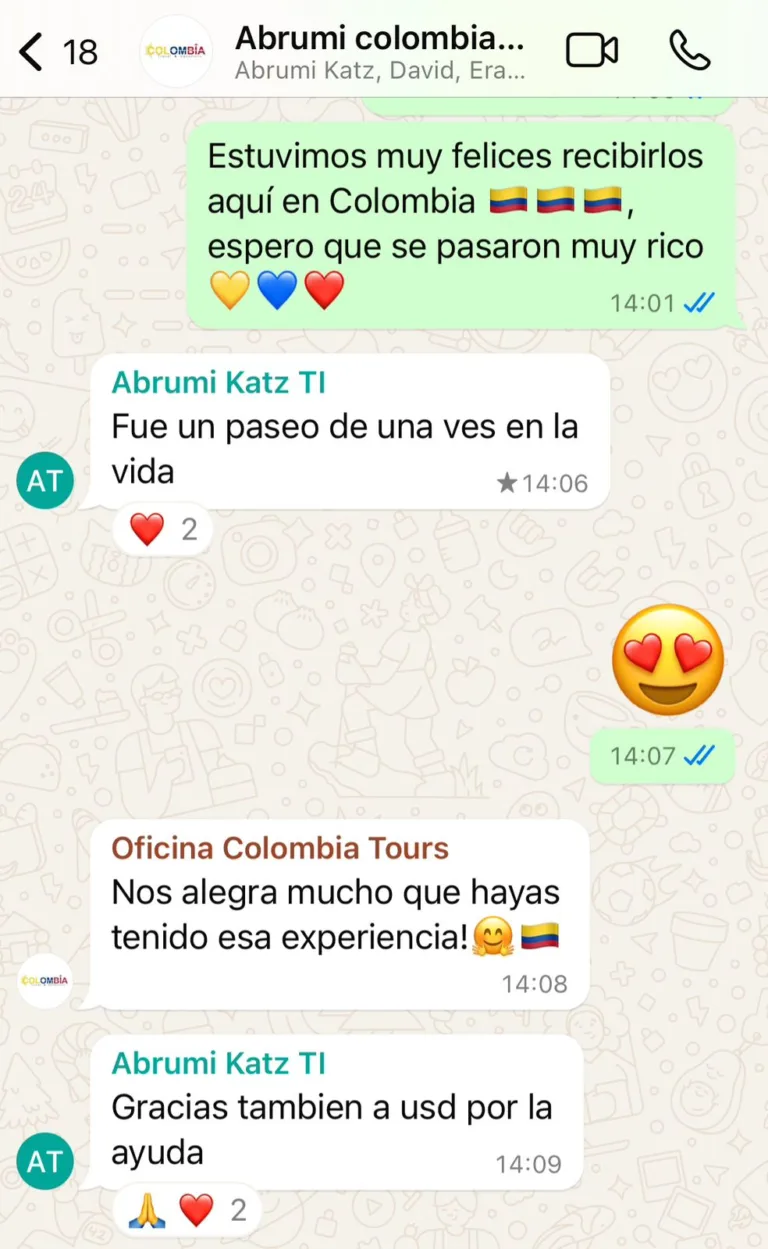
Task: Select the 'Nos alegra mucho' message bubble
Action: click(x=339, y=914)
